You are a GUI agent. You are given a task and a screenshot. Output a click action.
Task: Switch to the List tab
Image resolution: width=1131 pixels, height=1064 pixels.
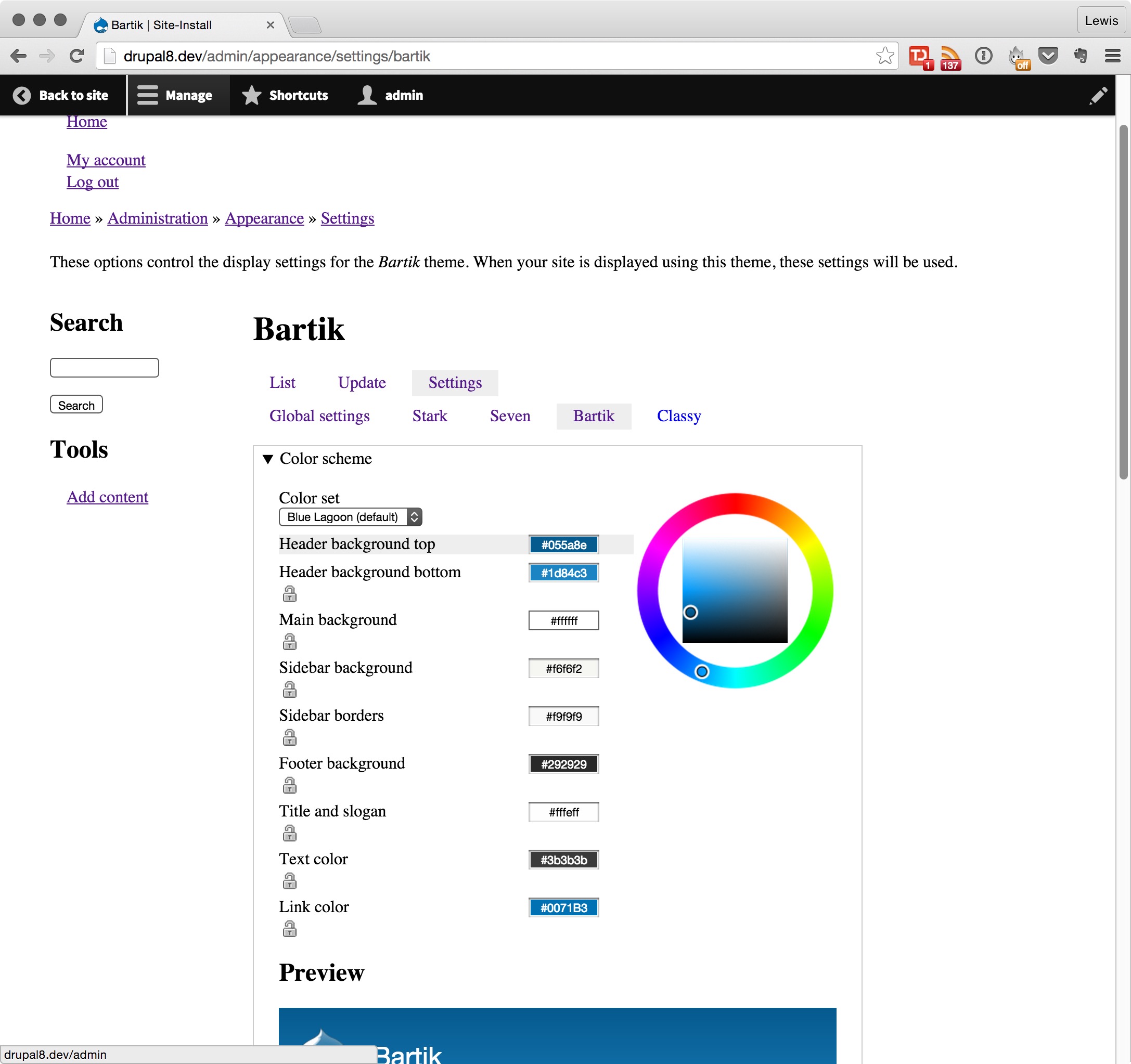[282, 383]
